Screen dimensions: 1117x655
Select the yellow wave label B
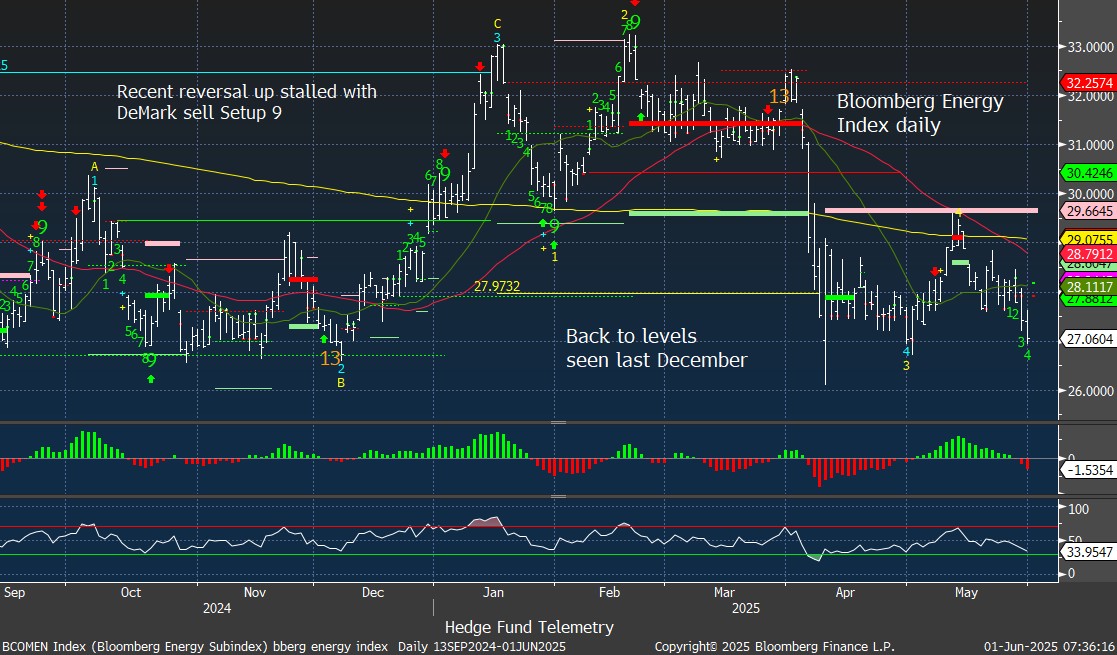tap(341, 383)
